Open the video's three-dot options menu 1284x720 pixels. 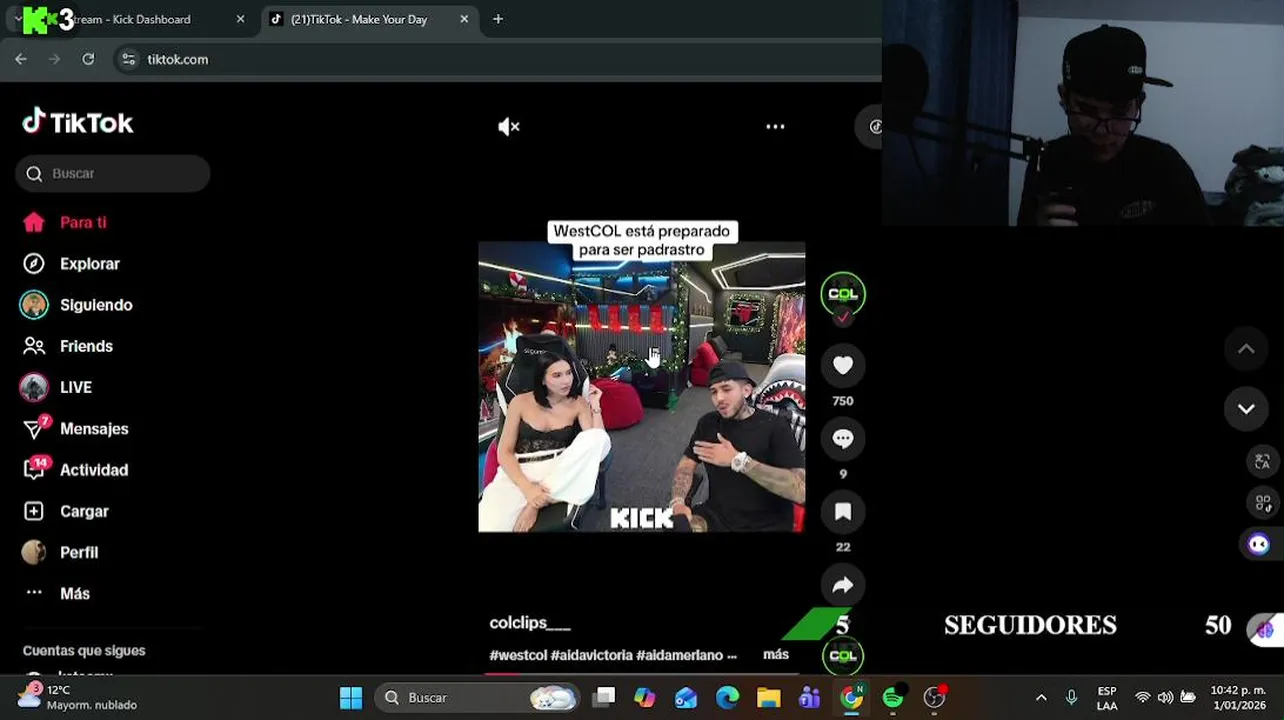coord(775,127)
